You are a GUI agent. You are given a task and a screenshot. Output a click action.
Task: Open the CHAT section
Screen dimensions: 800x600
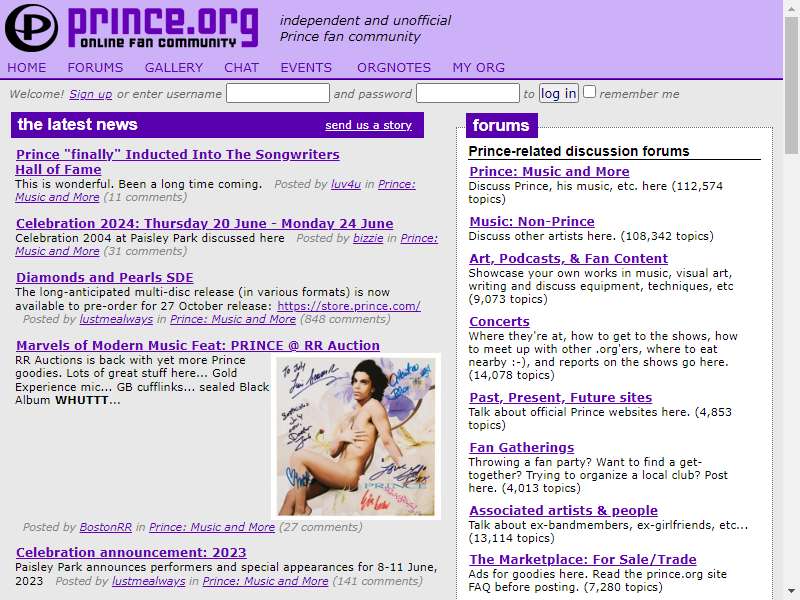pos(241,67)
